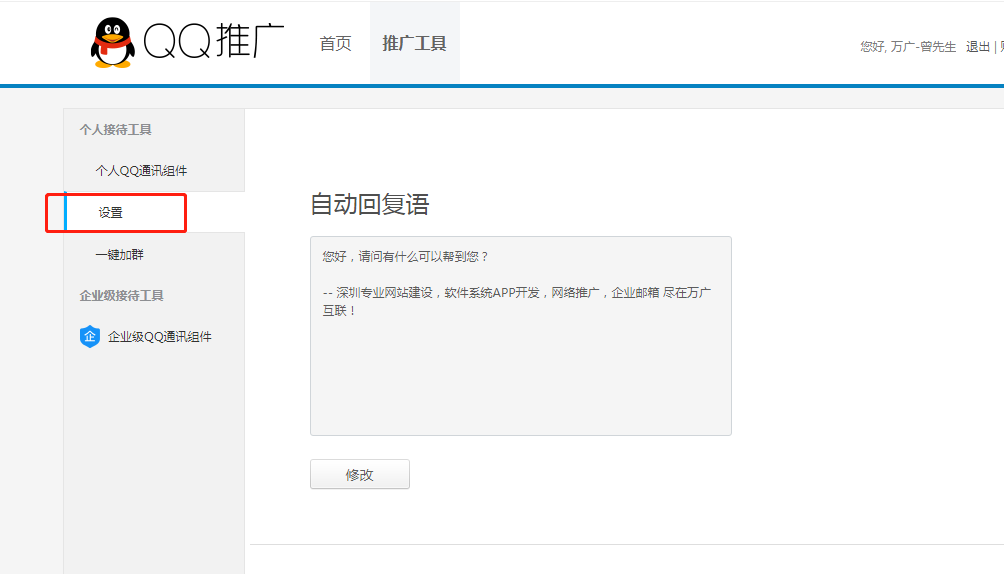Click the QQ推广 logo text
Screen dimensions: 1004x574
tap(214, 42)
